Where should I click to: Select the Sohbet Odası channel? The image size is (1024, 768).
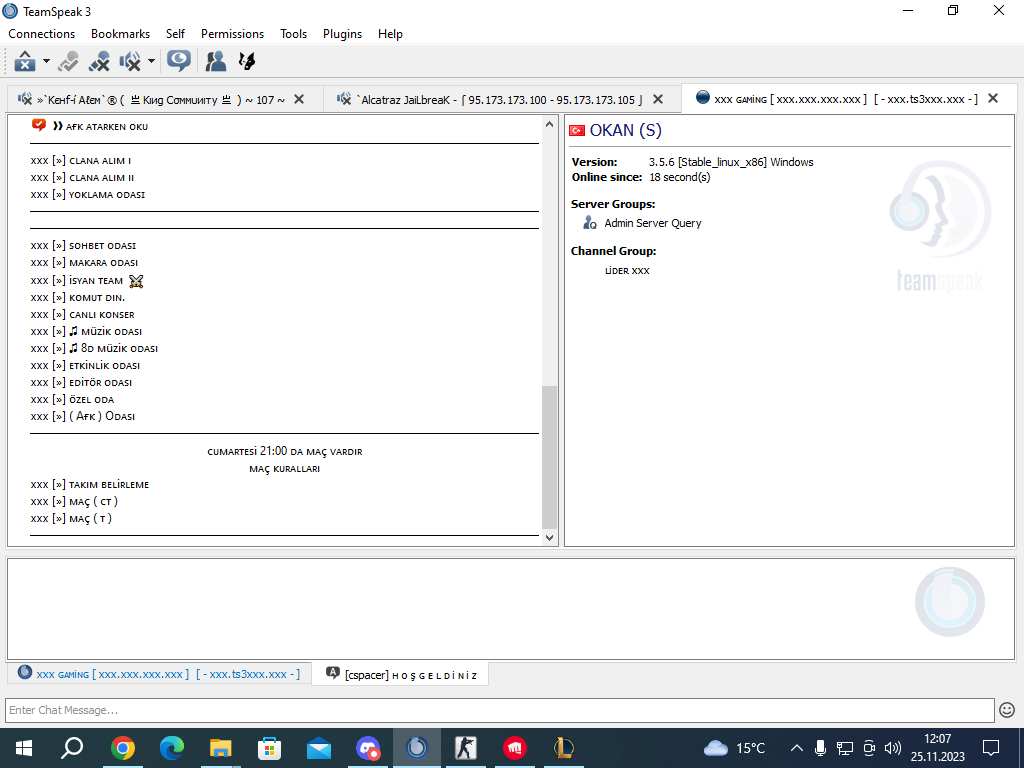click(x=83, y=246)
